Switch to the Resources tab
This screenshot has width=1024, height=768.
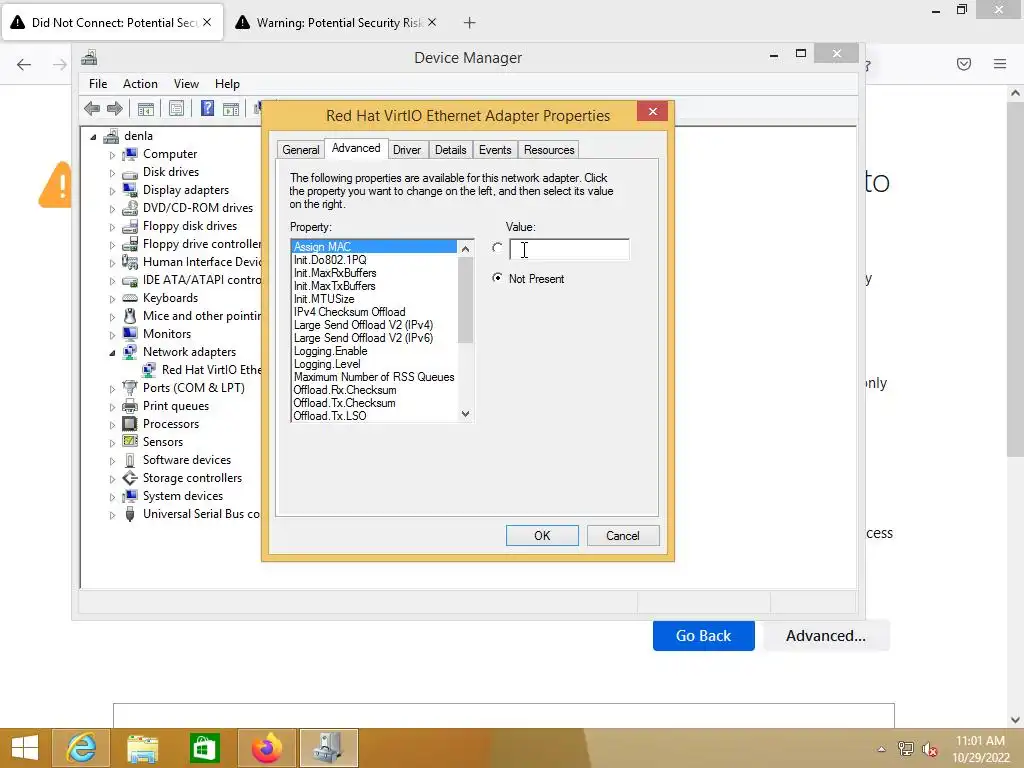(549, 150)
